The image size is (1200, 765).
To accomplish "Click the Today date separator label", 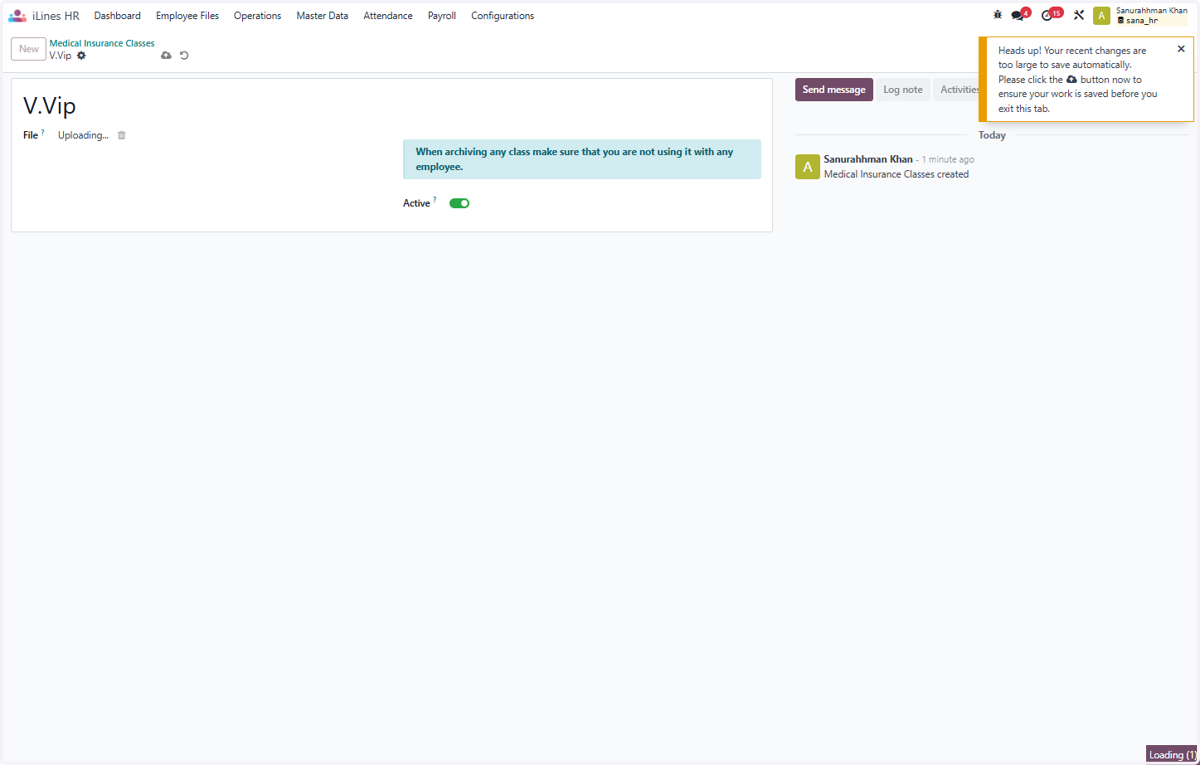I will pos(992,135).
